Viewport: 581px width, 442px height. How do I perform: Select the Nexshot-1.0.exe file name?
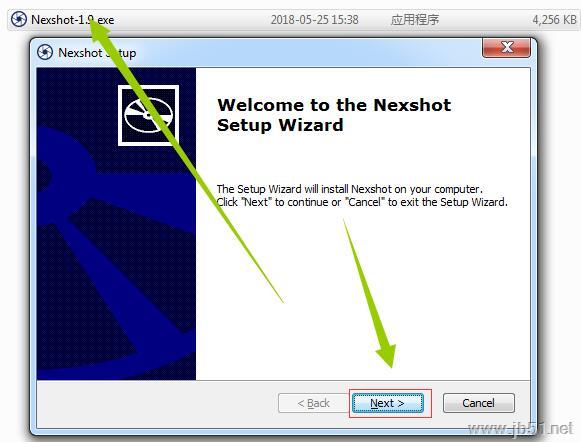click(x=73, y=20)
